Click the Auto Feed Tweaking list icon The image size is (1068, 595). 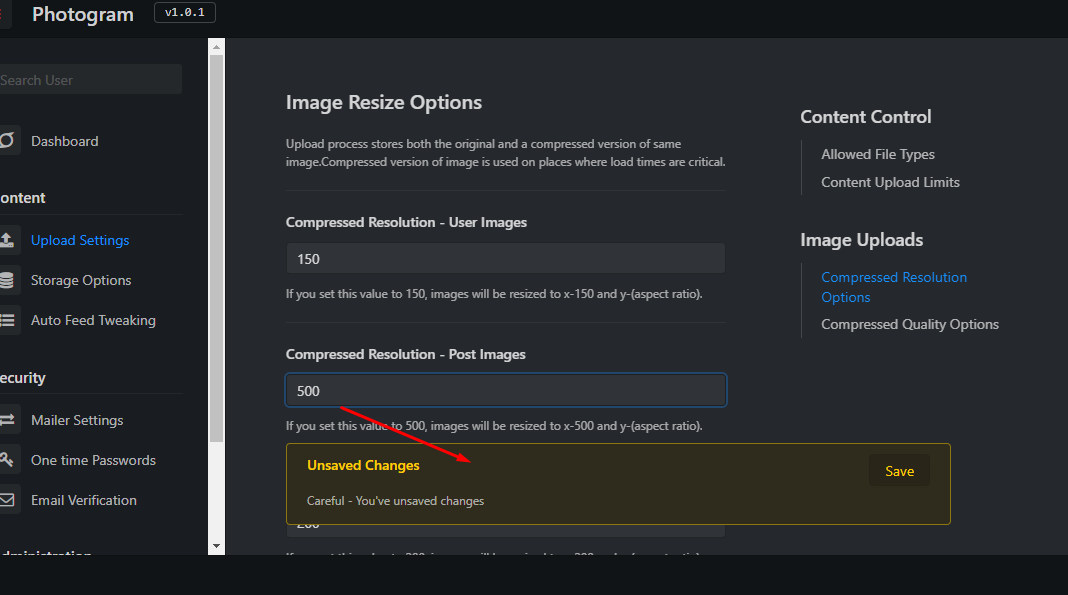click(7, 320)
